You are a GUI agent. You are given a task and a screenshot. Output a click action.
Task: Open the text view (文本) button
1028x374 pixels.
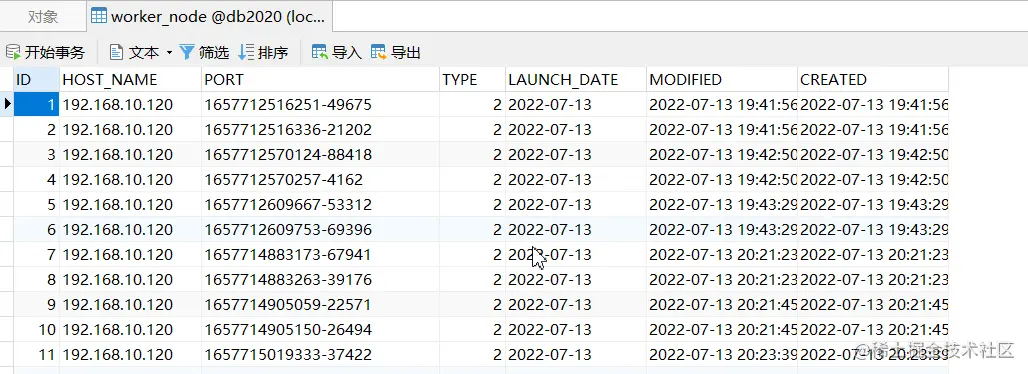pos(134,52)
